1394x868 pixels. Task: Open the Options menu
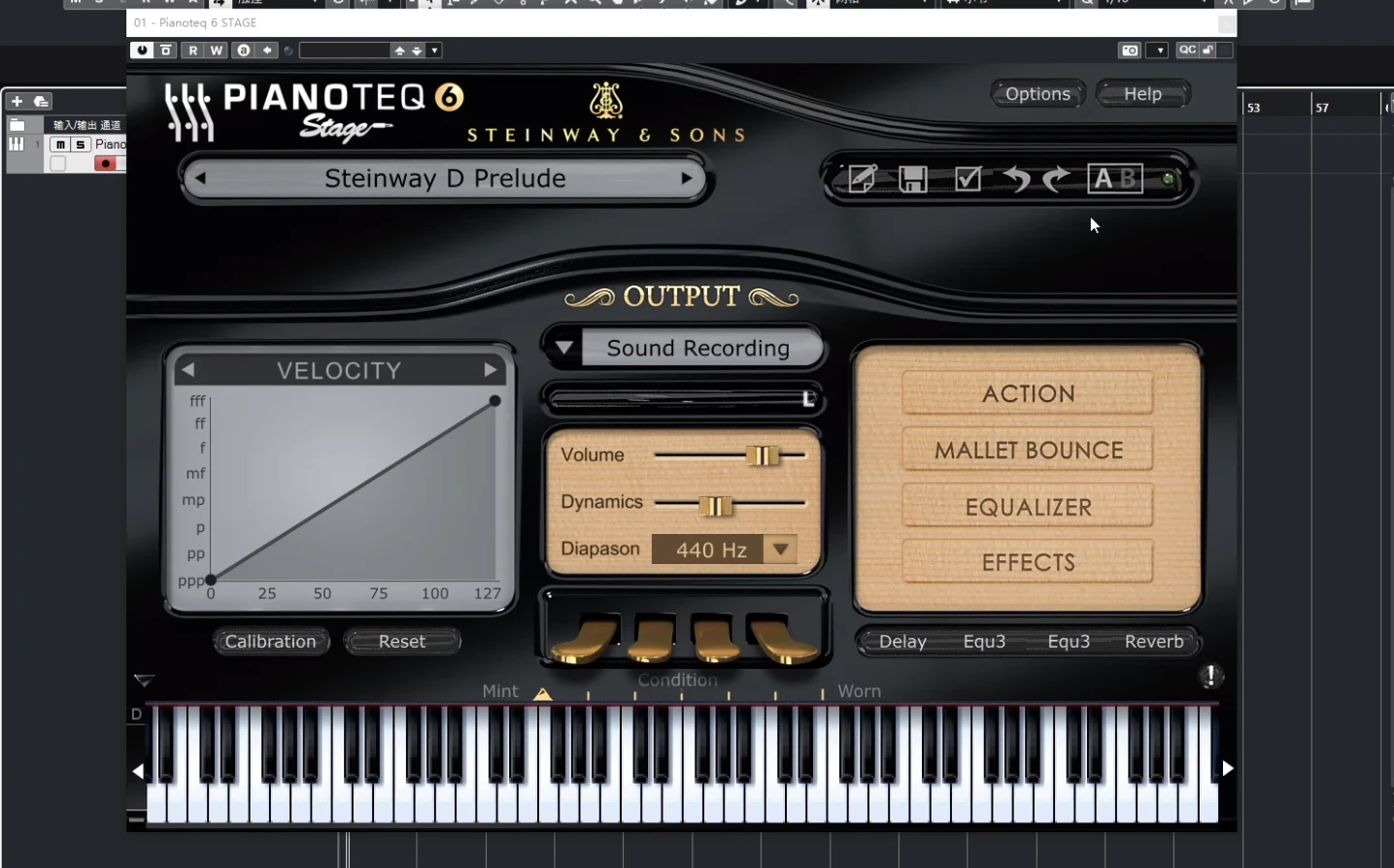1037,94
